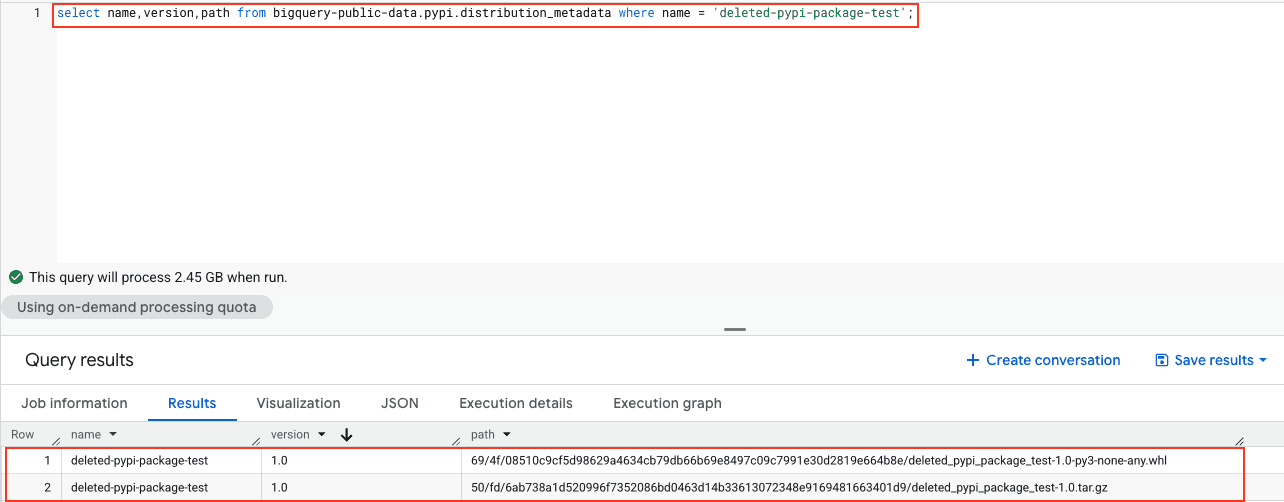Click version 1.0 in row 2
Viewport: 1284px width, 502px height.
coord(279,487)
